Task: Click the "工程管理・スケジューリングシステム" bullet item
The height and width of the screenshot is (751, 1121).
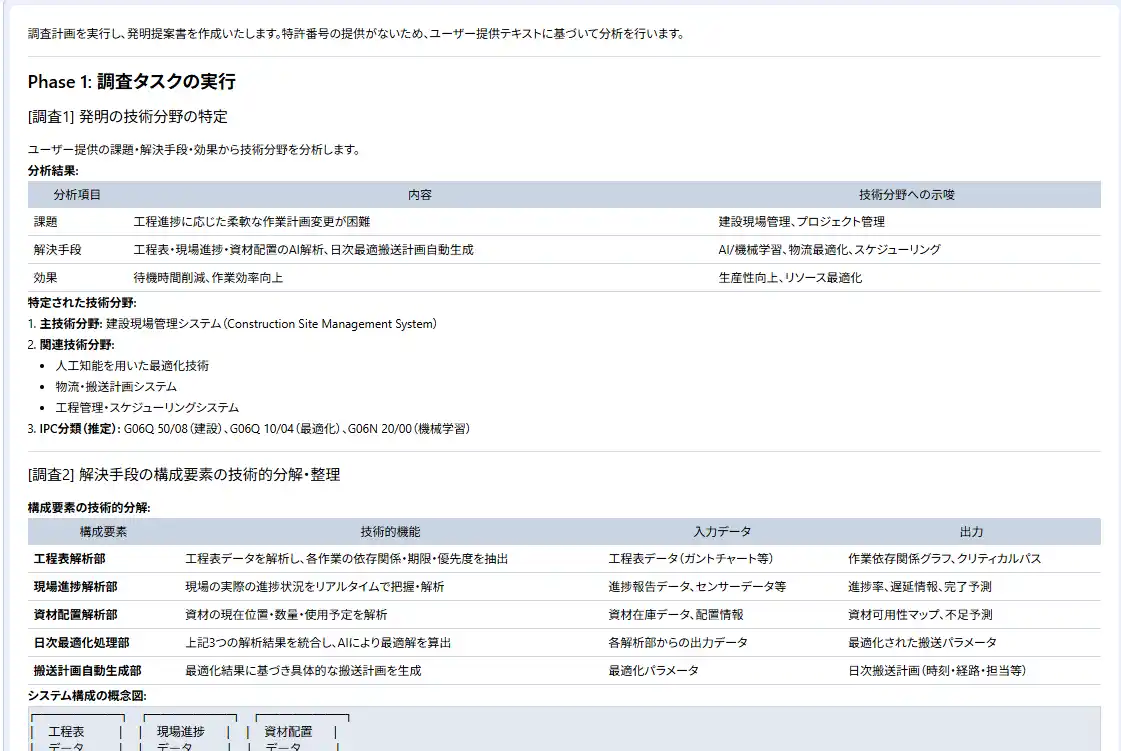Action: [x=147, y=408]
